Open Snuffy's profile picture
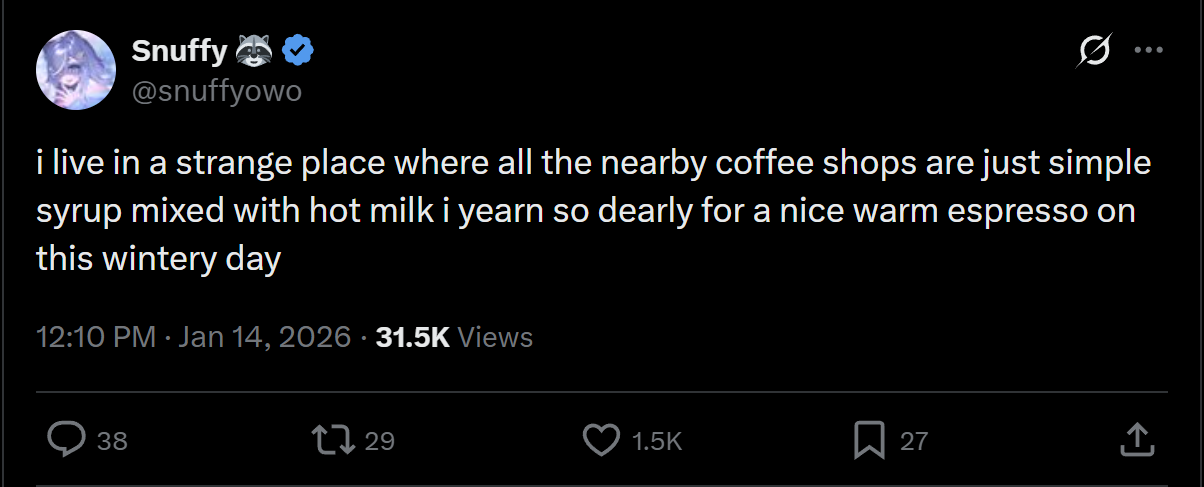 pyautogui.click(x=75, y=69)
